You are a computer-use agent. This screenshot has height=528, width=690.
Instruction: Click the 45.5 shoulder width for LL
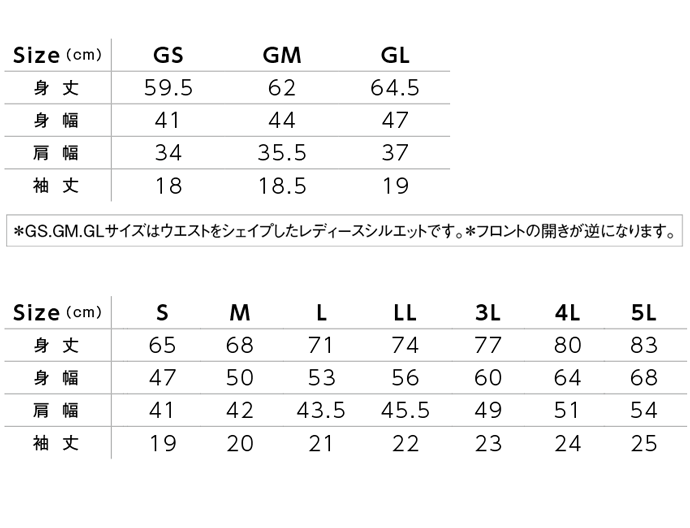click(x=405, y=410)
